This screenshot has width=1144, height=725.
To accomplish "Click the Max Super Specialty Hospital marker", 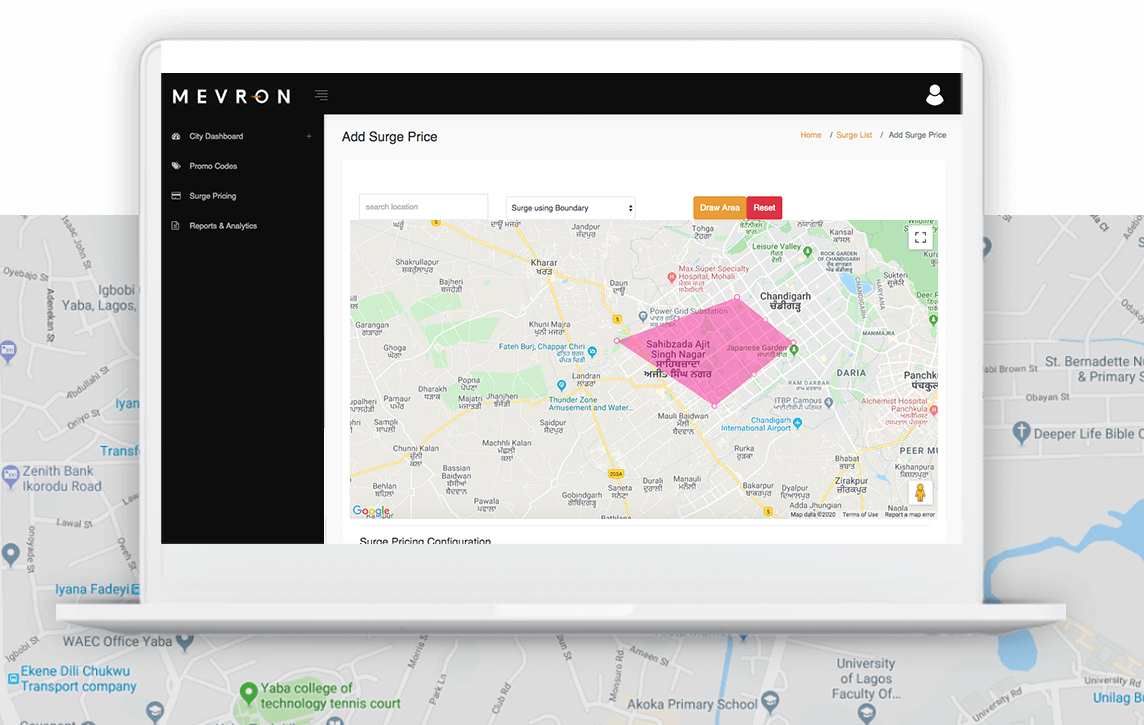I will (672, 277).
